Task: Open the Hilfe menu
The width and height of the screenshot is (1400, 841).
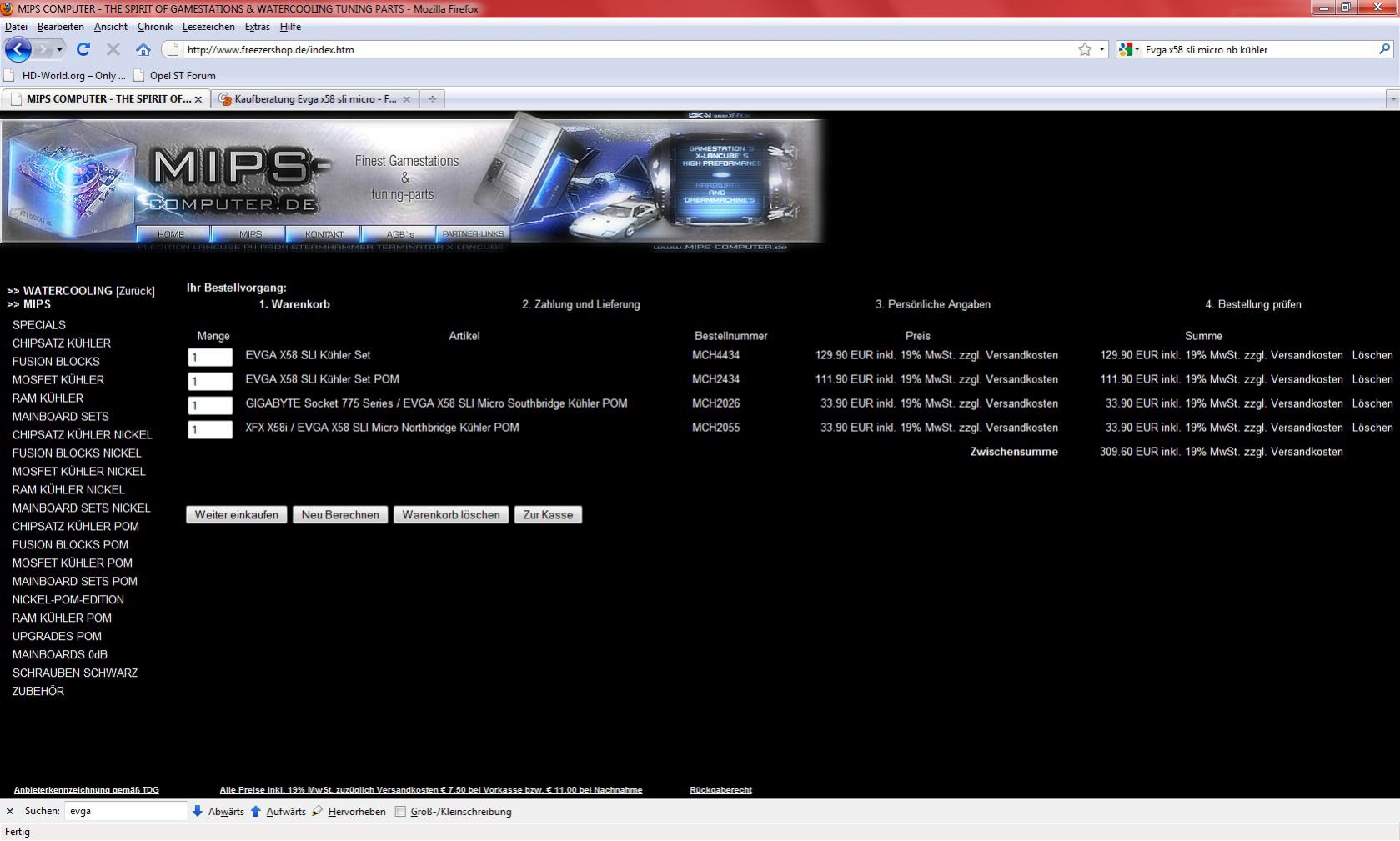Action: (x=290, y=27)
